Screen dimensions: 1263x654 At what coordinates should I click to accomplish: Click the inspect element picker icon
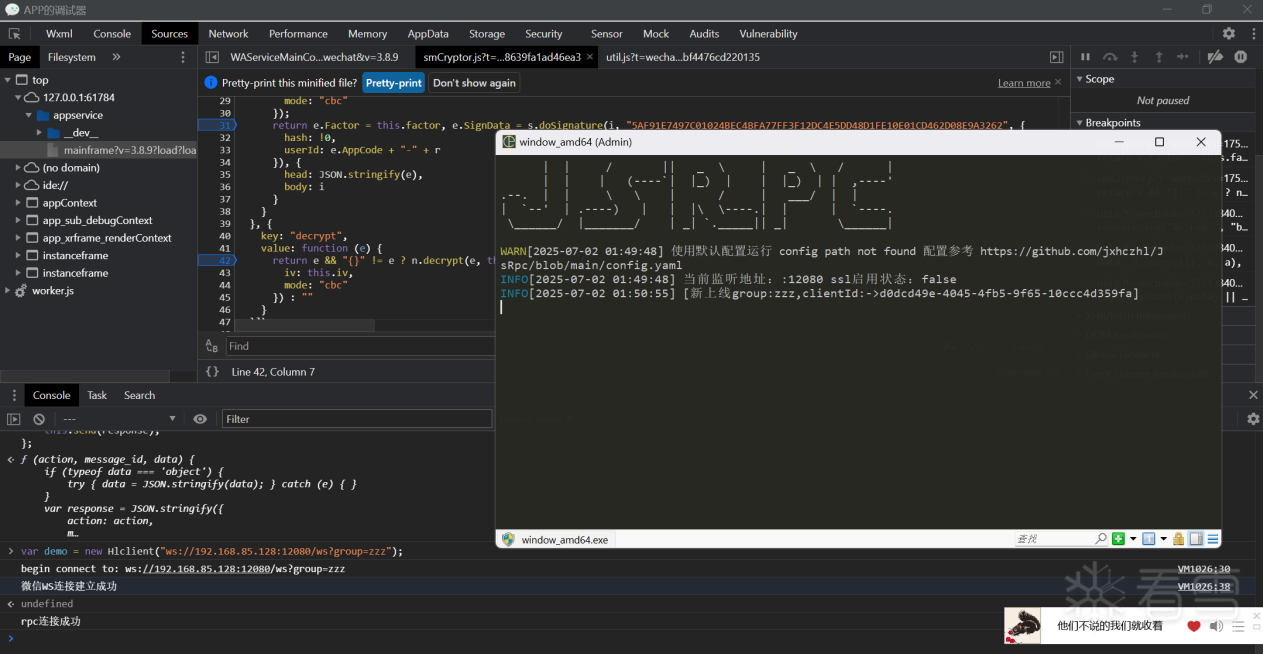[x=14, y=34]
